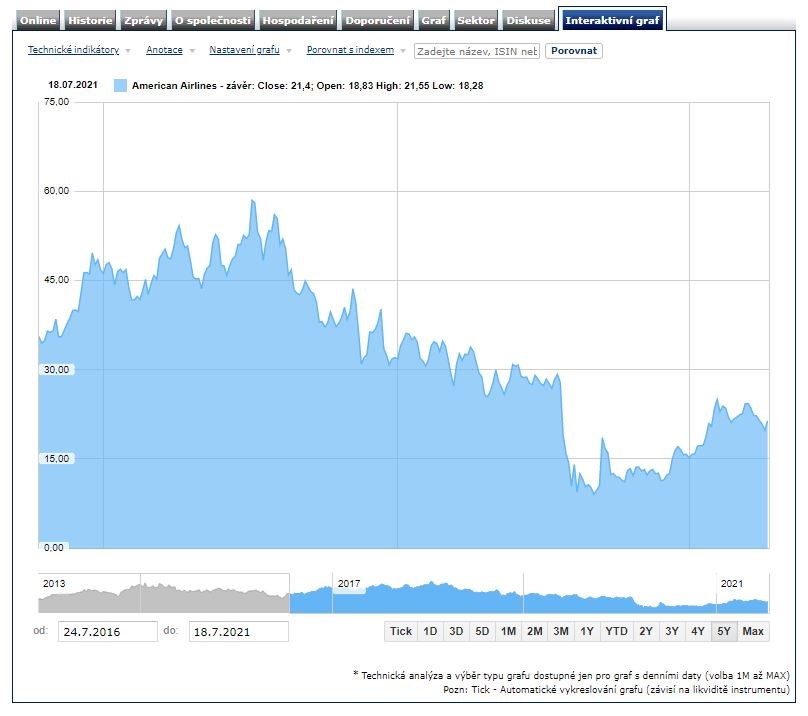Image resolution: width=808 pixels, height=716 pixels.
Task: Open the Online tab
Action: tap(39, 20)
